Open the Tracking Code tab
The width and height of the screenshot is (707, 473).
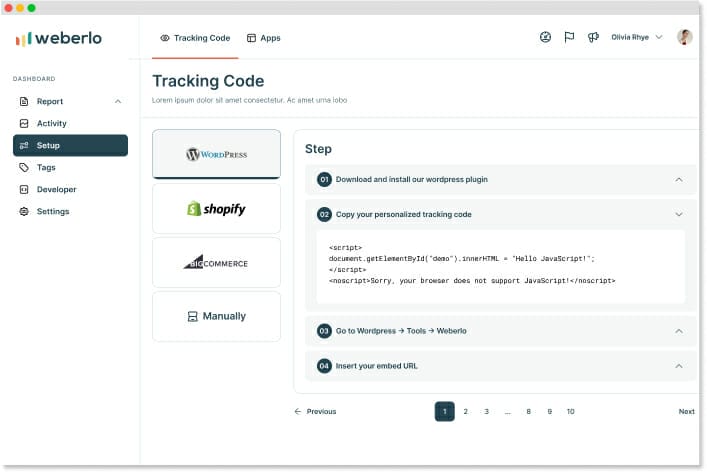pyautogui.click(x=195, y=38)
